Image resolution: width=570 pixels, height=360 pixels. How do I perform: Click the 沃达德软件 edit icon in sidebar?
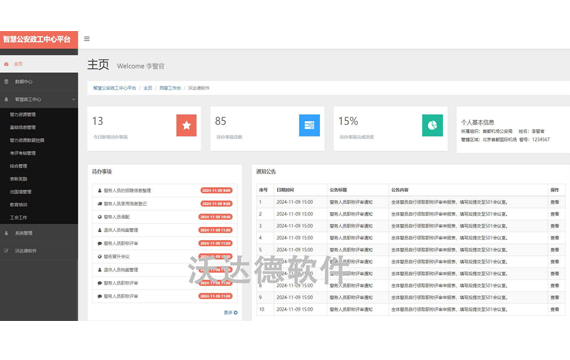click(x=6, y=251)
